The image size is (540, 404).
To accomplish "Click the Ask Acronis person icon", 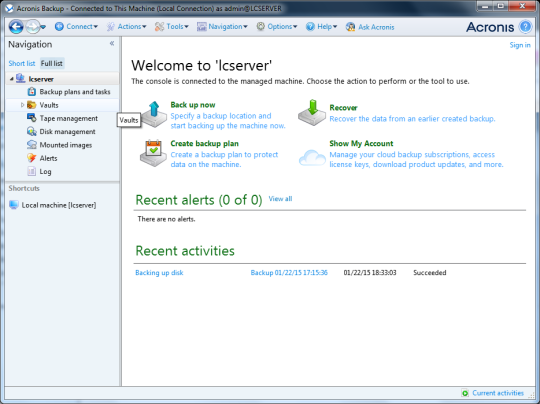I will [x=351, y=27].
